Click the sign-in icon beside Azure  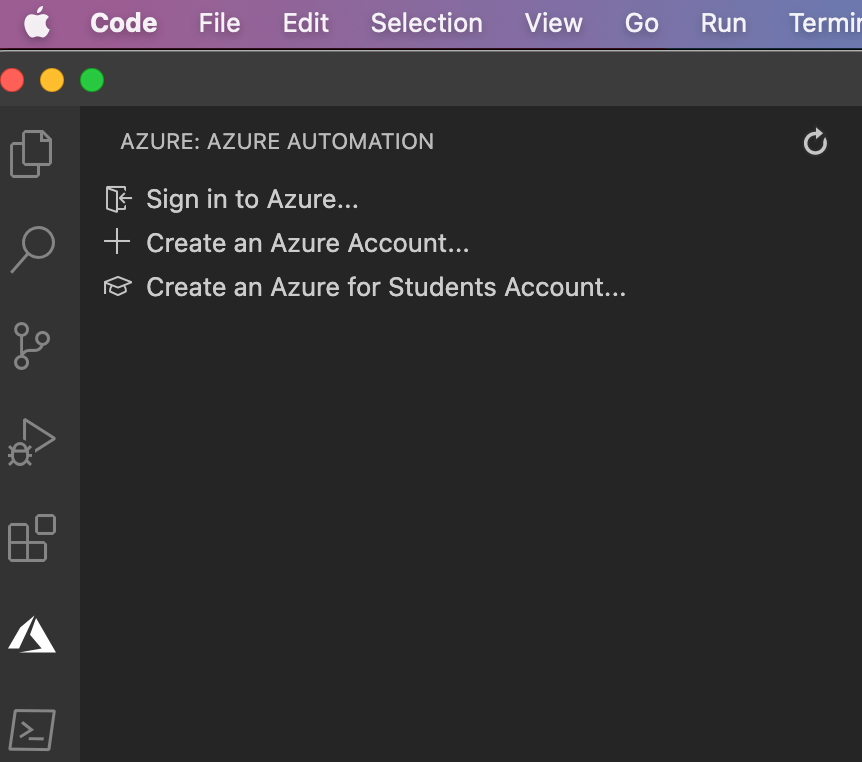tap(118, 199)
